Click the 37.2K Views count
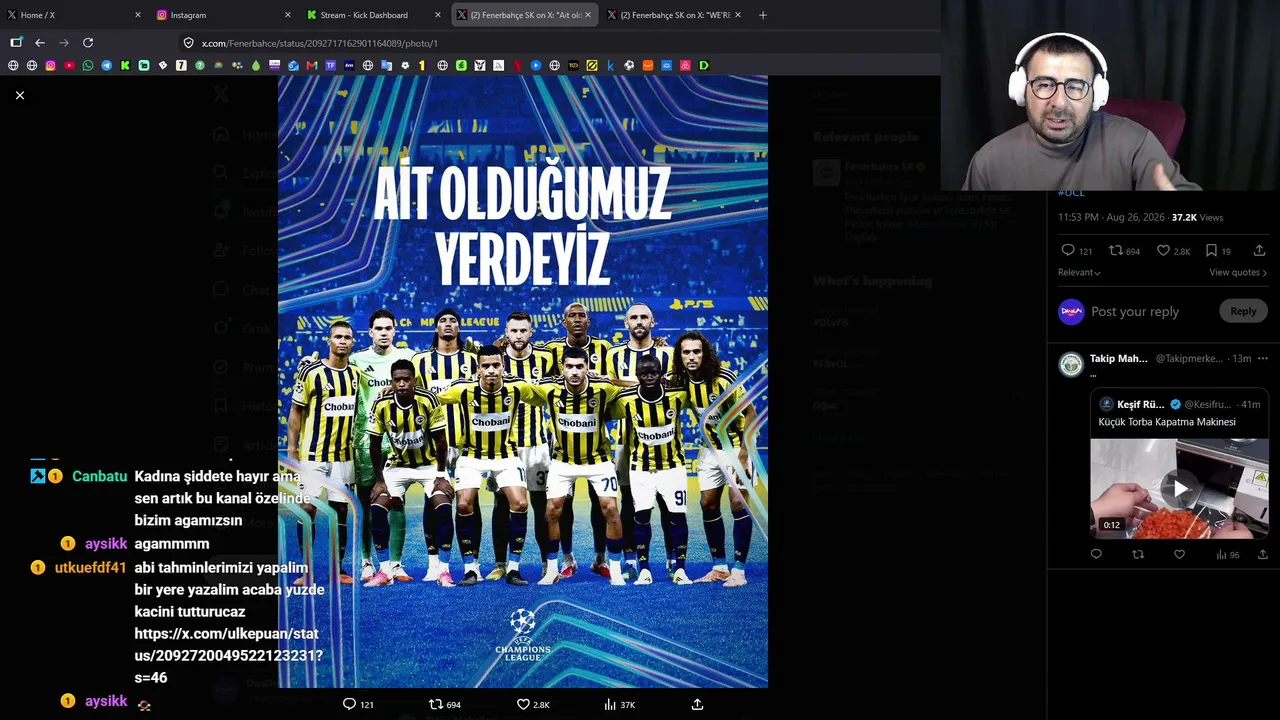This screenshot has height=720, width=1280. tap(1197, 217)
